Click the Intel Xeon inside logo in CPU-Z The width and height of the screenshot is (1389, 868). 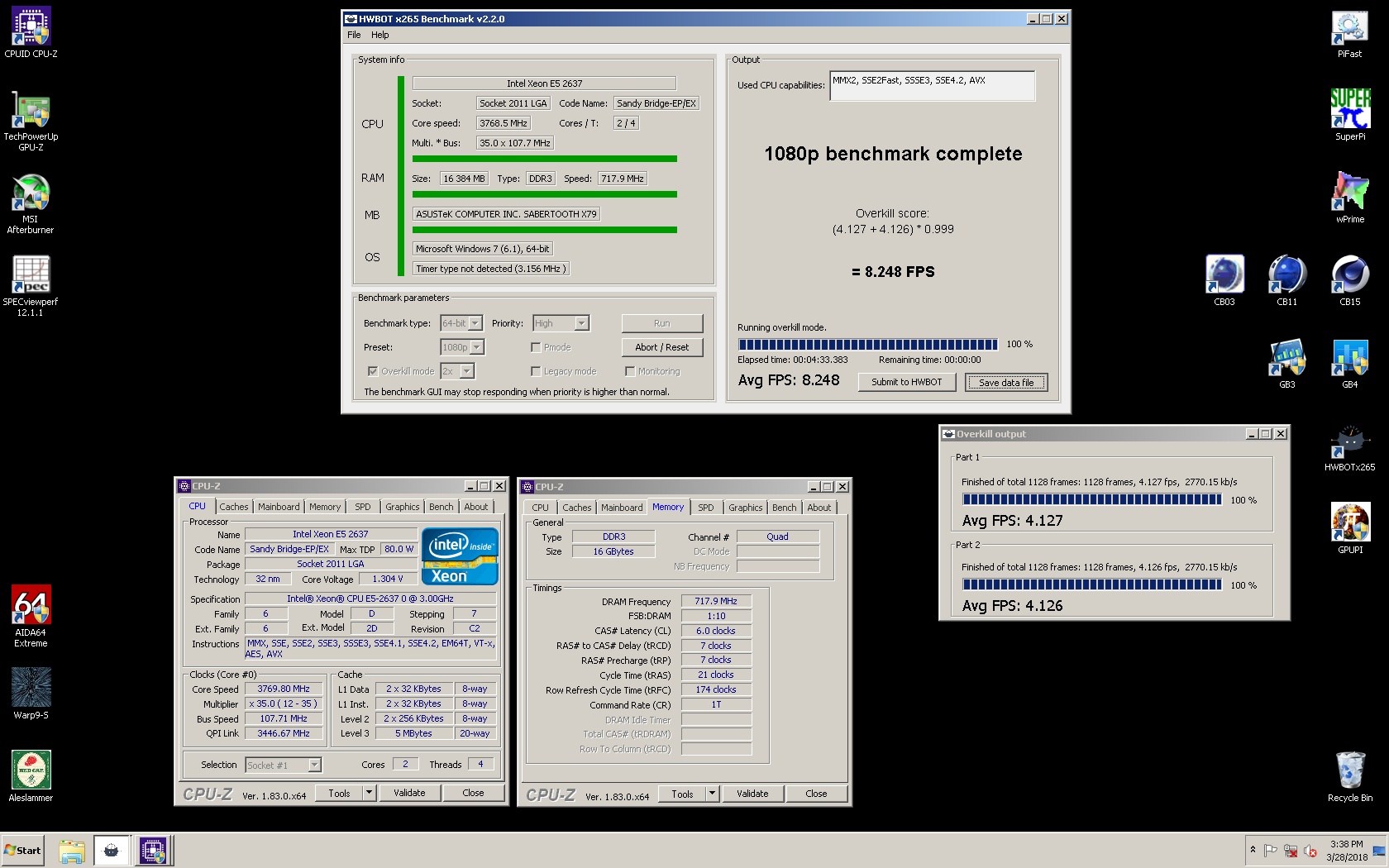[461, 556]
